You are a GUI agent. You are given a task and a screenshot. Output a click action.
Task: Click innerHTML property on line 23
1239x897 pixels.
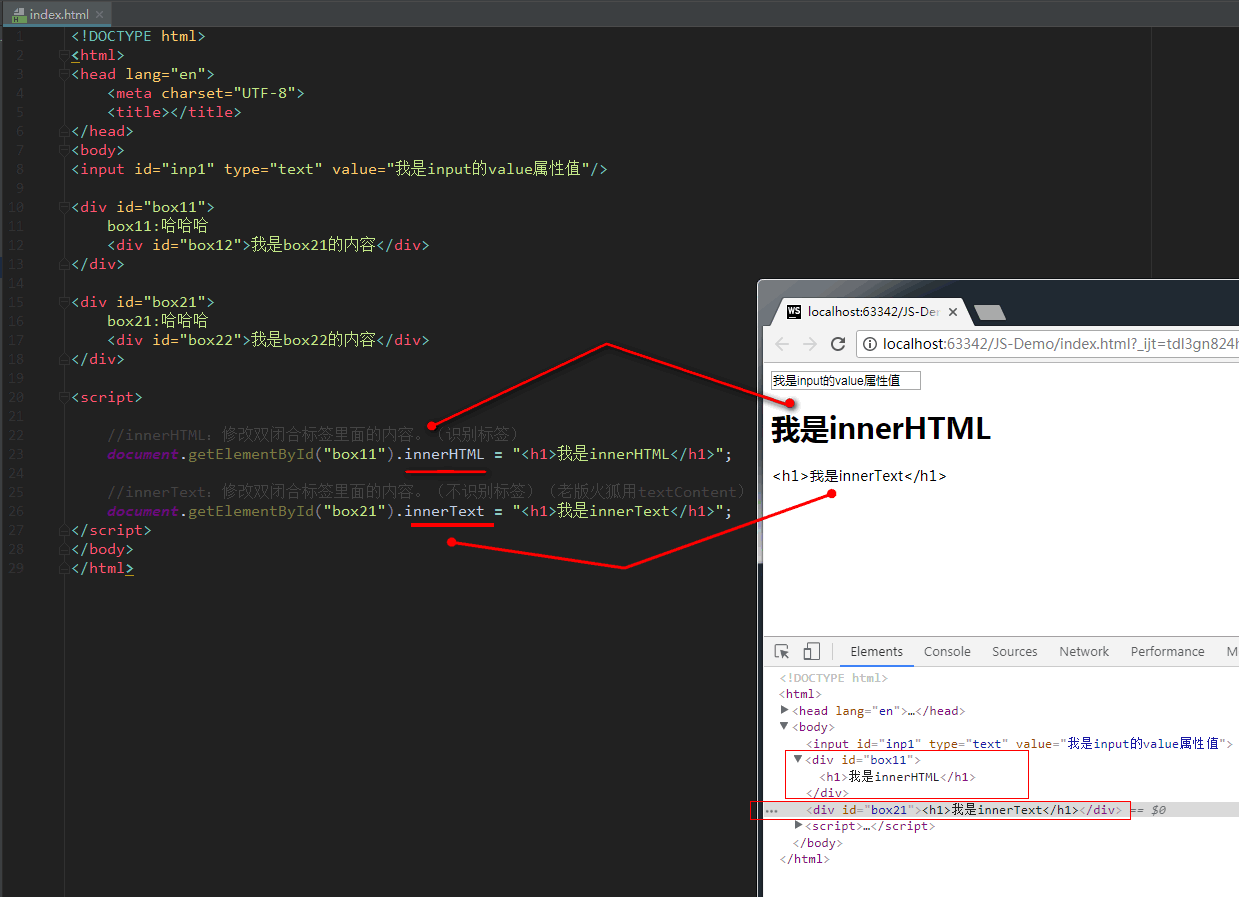[x=444, y=454]
